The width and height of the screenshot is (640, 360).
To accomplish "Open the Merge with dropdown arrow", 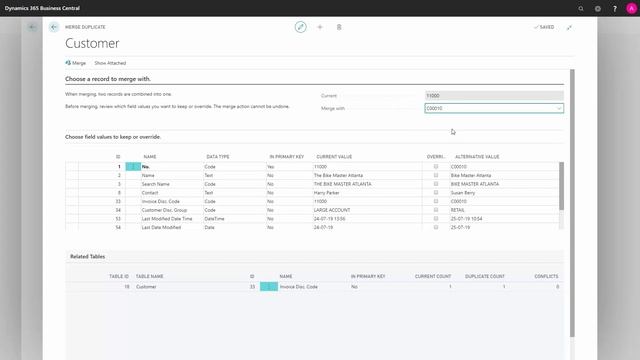I will [559, 108].
